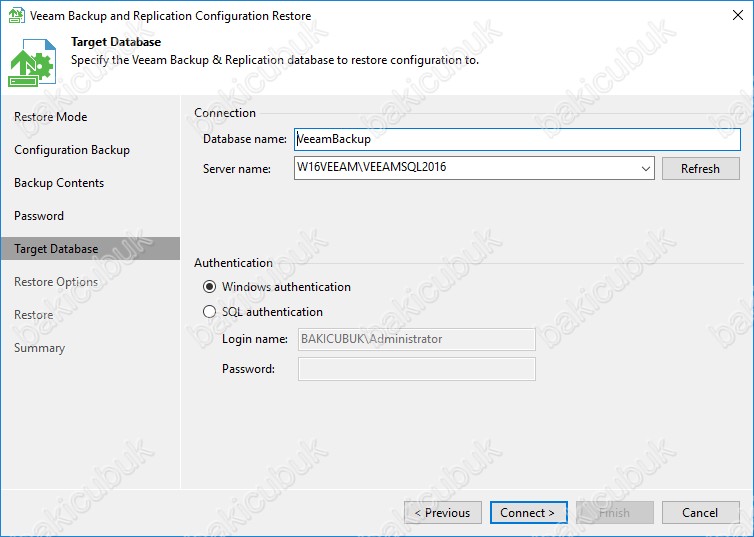The height and width of the screenshot is (537, 754).
Task: Focus the Database name field
Action: pos(517,139)
